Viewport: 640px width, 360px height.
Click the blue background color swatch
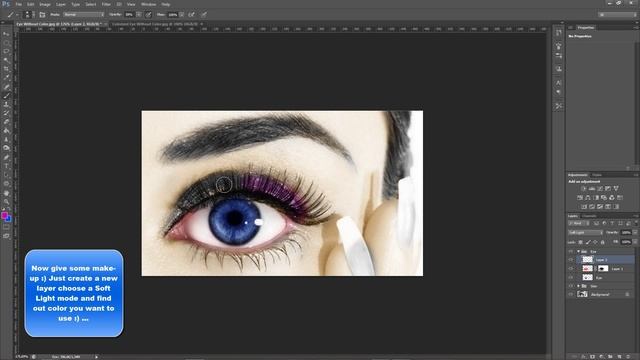tap(9, 220)
